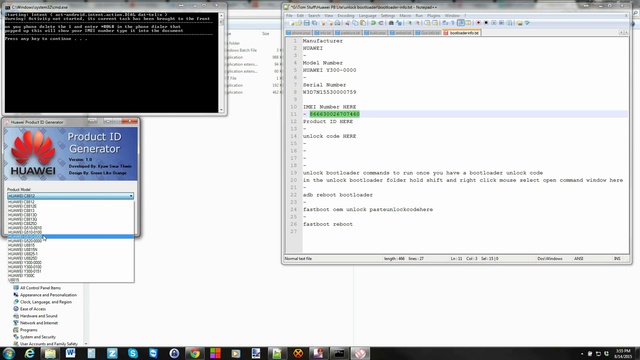Open the Search menu in Notepad++
Image resolution: width=640 pixels, height=360 pixels.
314,16
